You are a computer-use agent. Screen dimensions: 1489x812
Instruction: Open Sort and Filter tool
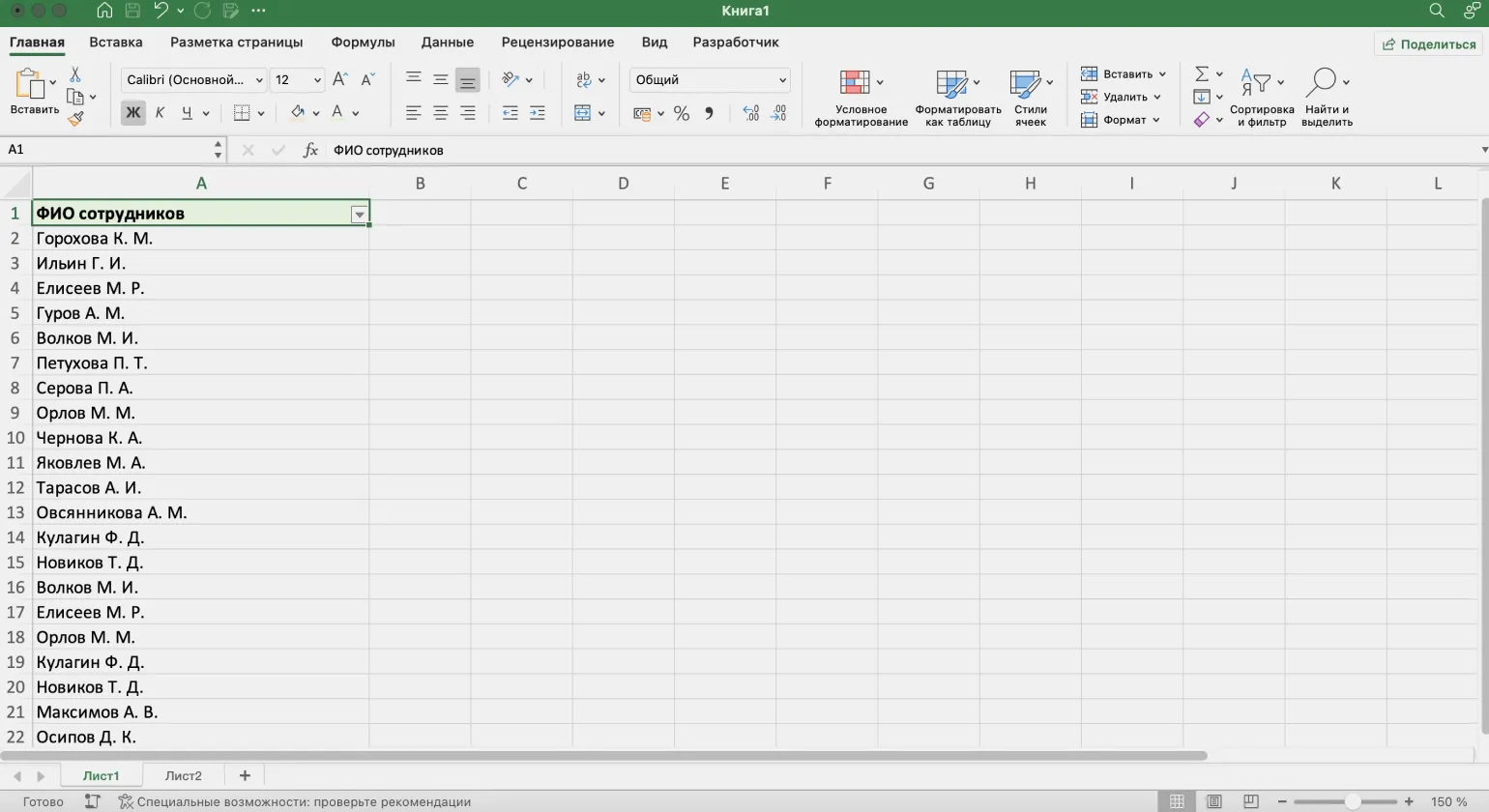(1261, 97)
